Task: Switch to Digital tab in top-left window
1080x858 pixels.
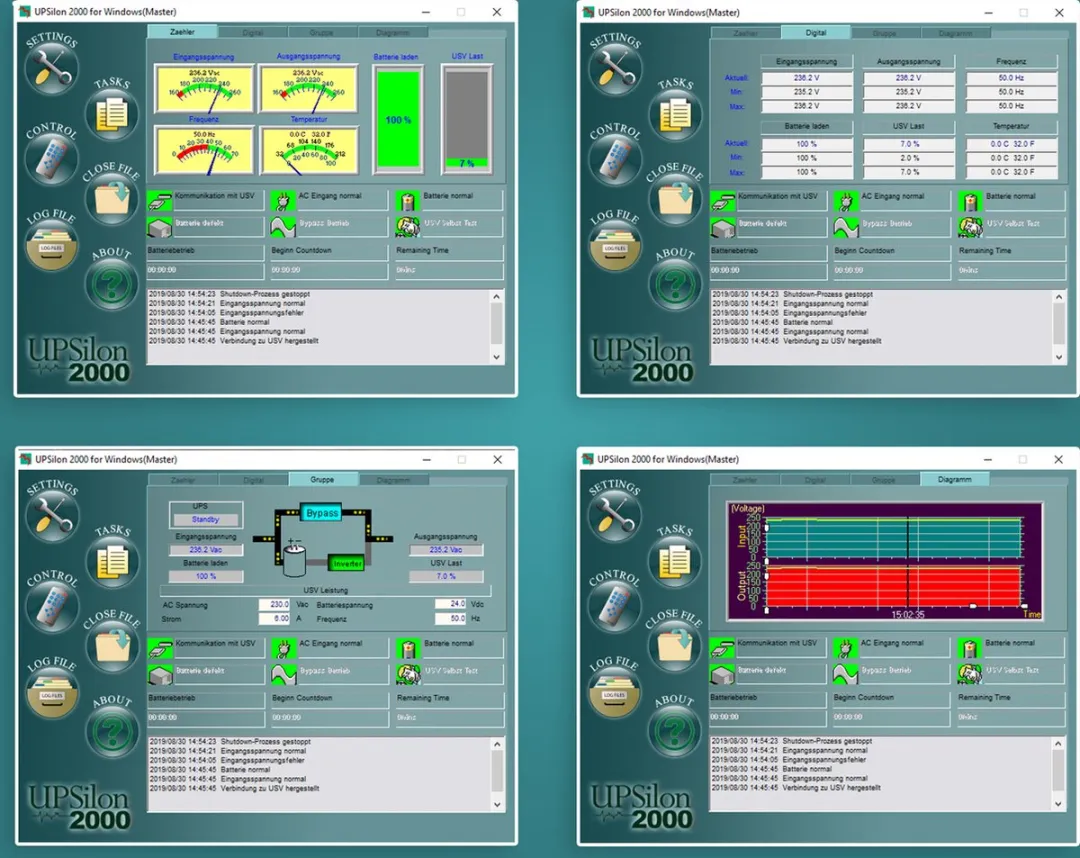Action: 253,32
